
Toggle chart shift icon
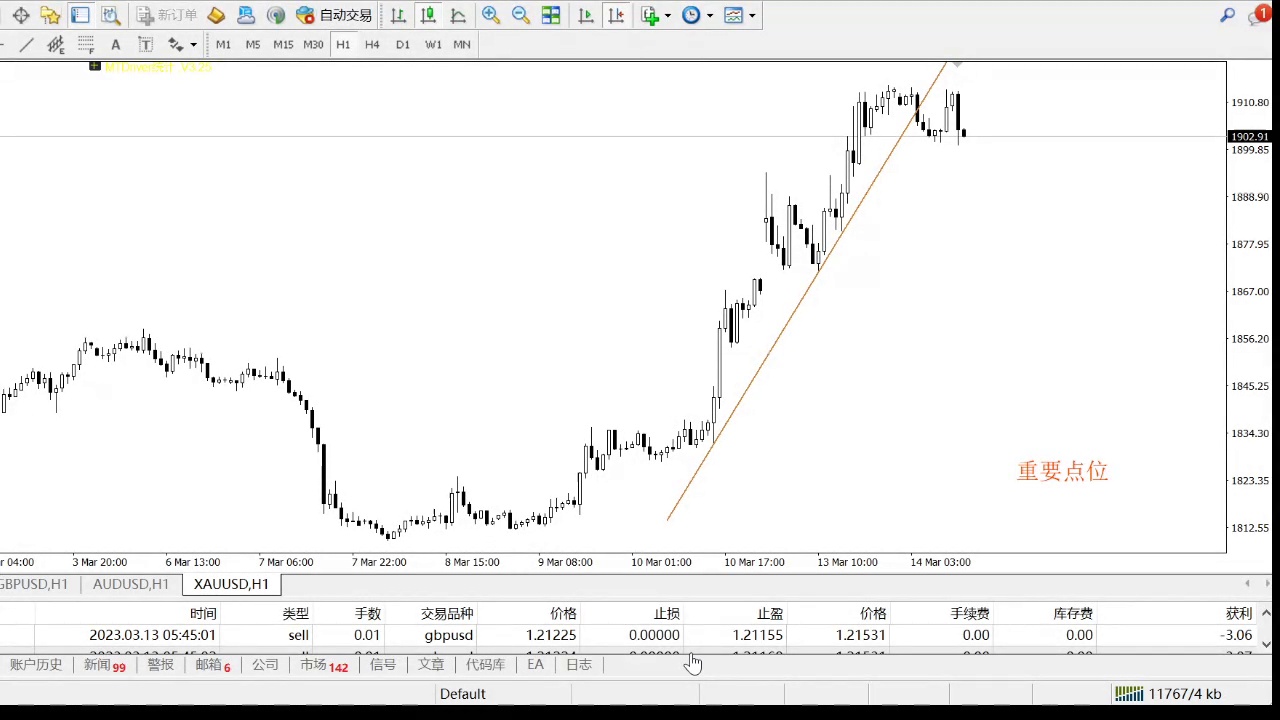coord(616,15)
